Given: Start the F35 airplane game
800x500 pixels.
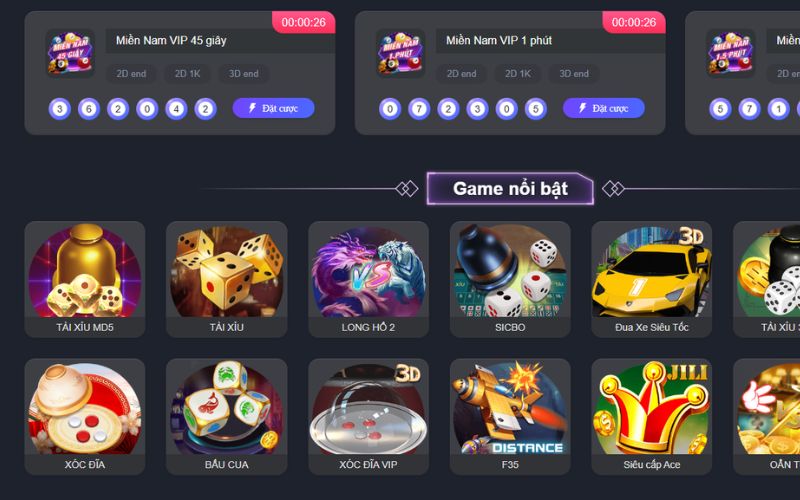Looking at the screenshot, I should [510, 416].
